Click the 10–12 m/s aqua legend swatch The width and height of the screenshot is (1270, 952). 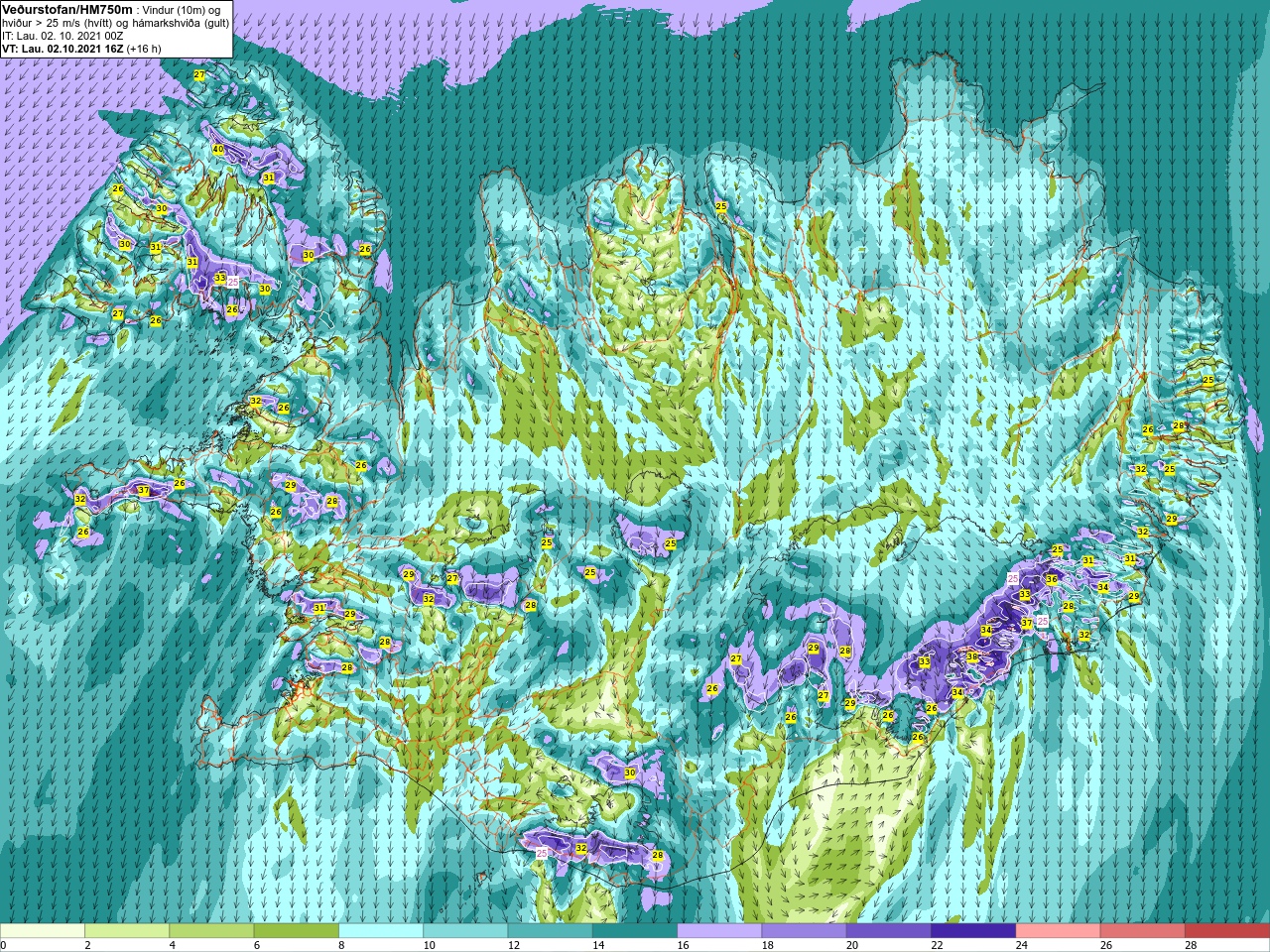(x=465, y=931)
